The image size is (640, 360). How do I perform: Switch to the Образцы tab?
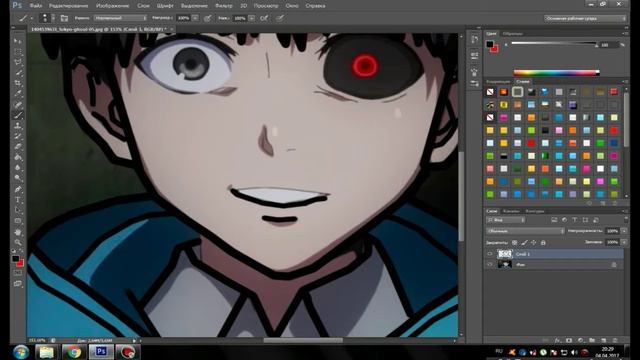(x=513, y=33)
